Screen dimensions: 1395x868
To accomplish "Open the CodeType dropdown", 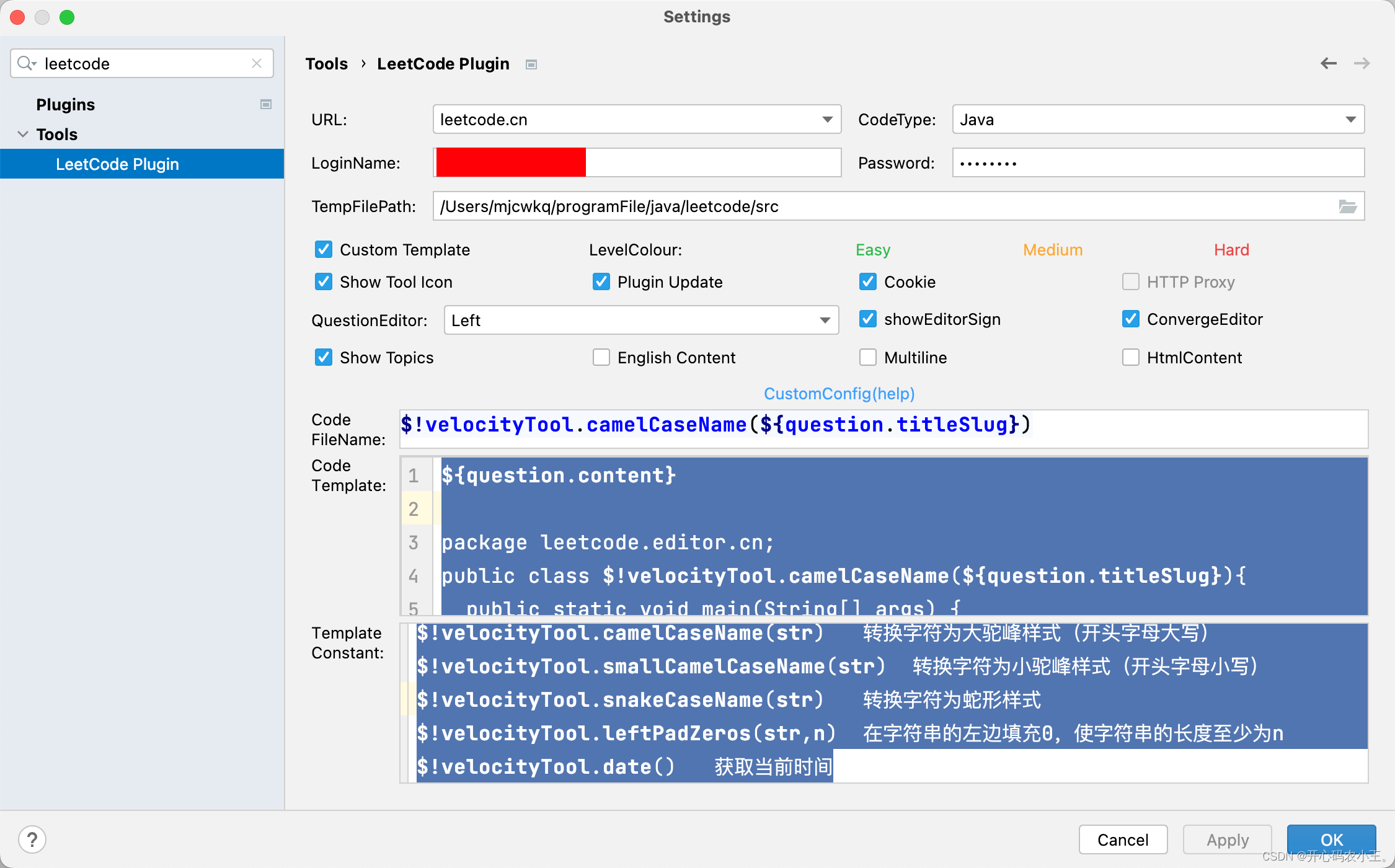I will (x=1158, y=119).
